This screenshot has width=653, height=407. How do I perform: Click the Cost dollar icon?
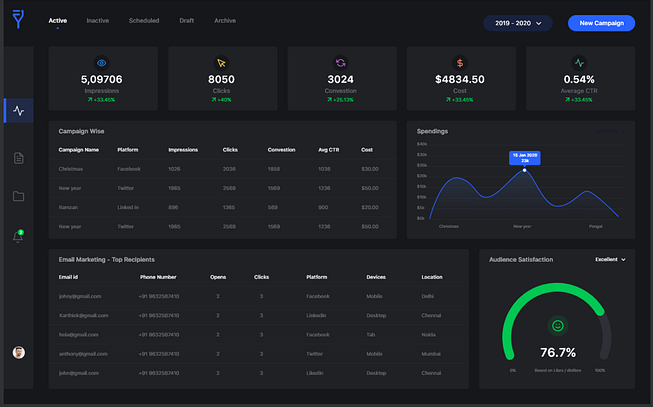coord(459,62)
